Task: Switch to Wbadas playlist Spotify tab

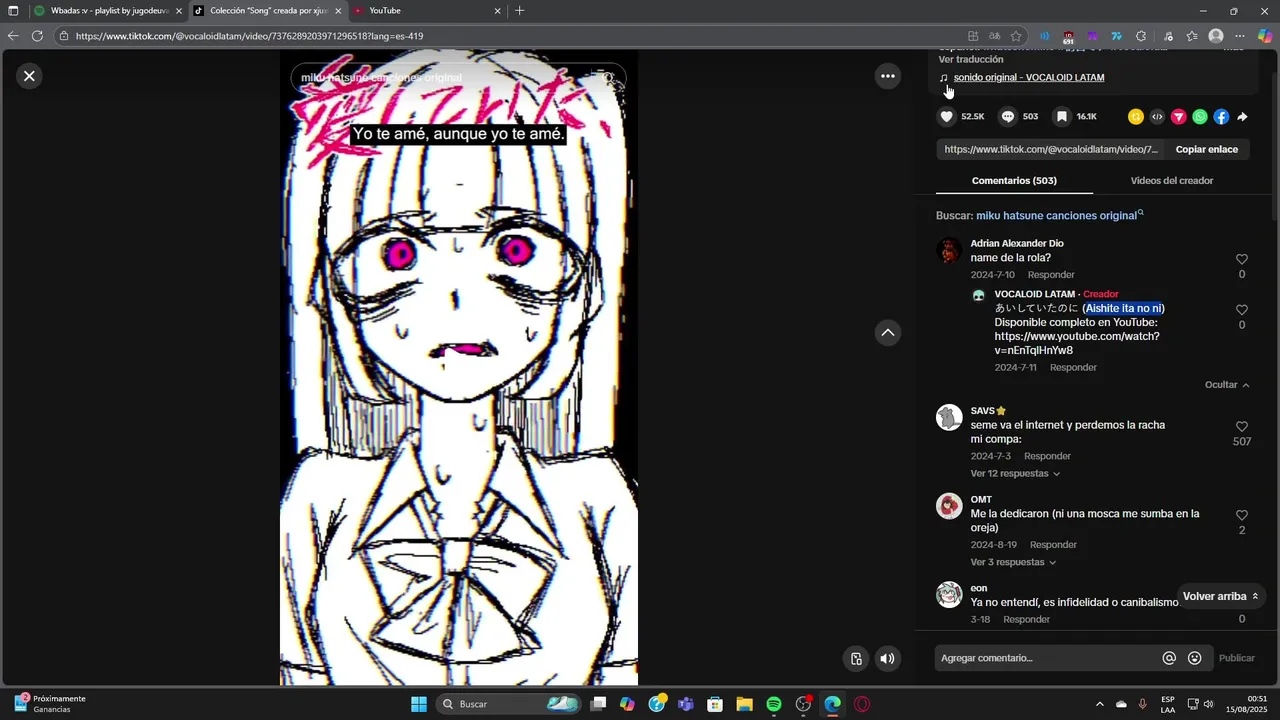Action: click(108, 11)
